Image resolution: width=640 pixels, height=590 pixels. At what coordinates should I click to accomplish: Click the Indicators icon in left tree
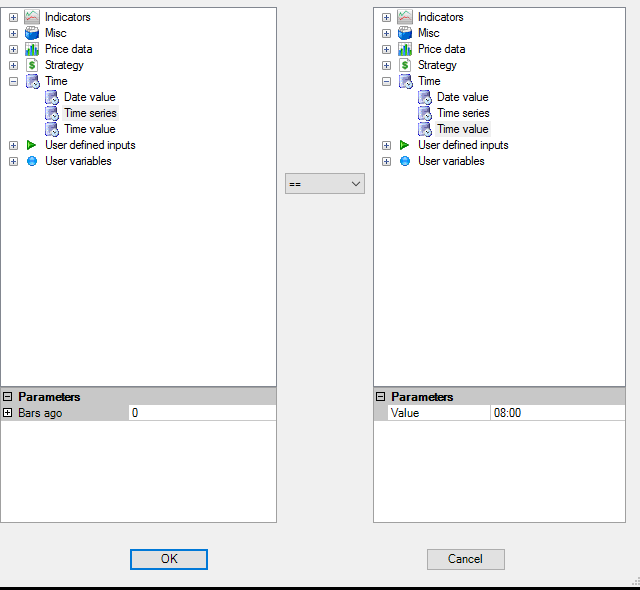32,17
